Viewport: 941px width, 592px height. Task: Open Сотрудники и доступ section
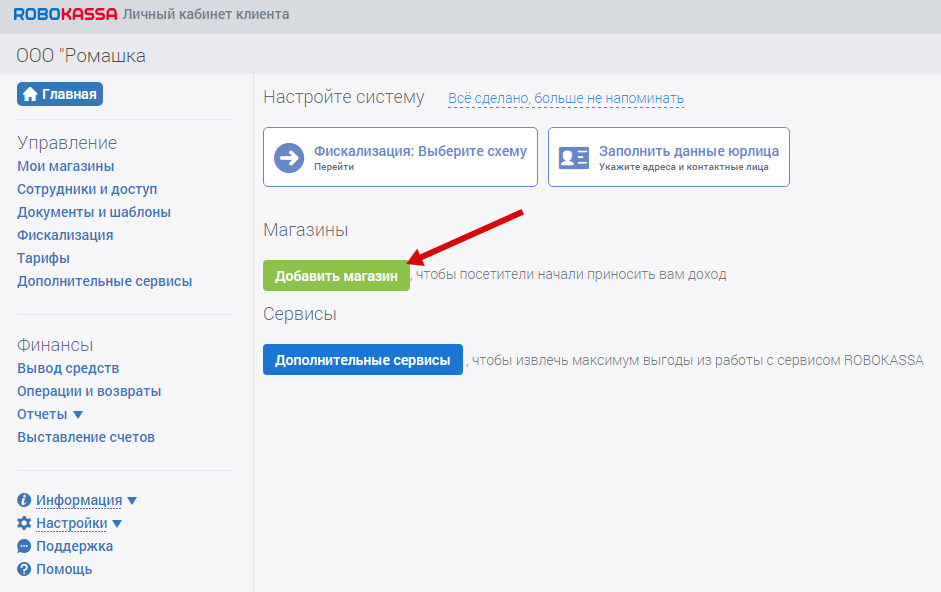[87, 189]
